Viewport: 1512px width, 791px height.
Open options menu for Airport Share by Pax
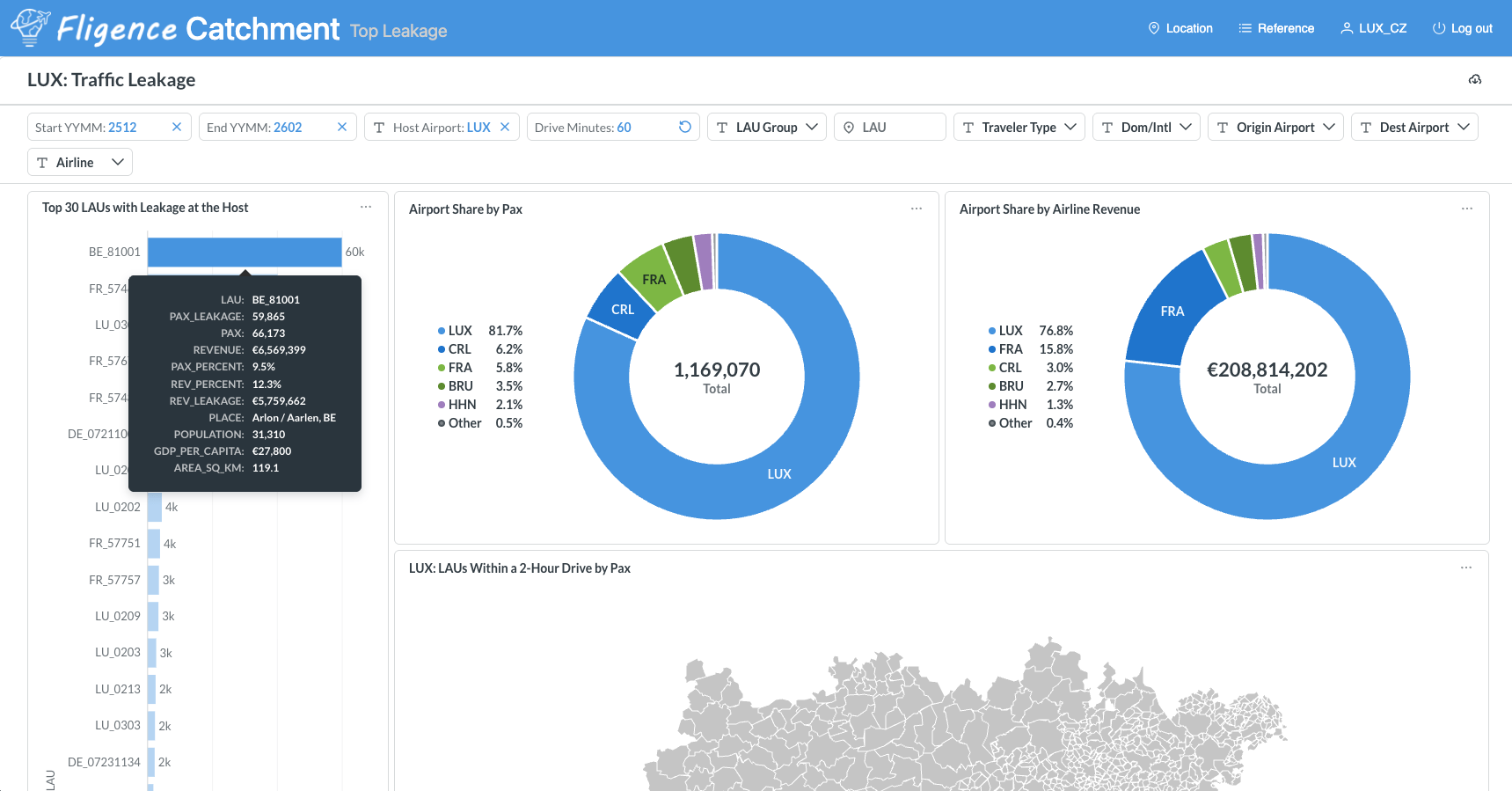(x=917, y=209)
